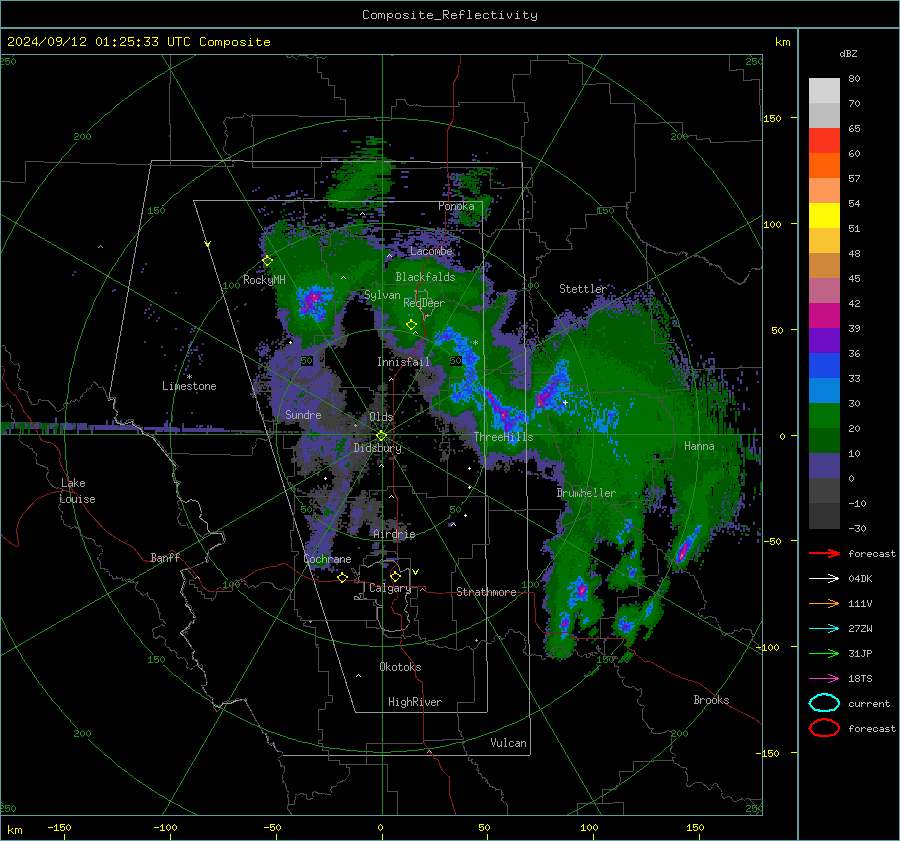The height and width of the screenshot is (841, 900).
Task: Select the yellow diamond marker below Cochrane
Action: (343, 577)
